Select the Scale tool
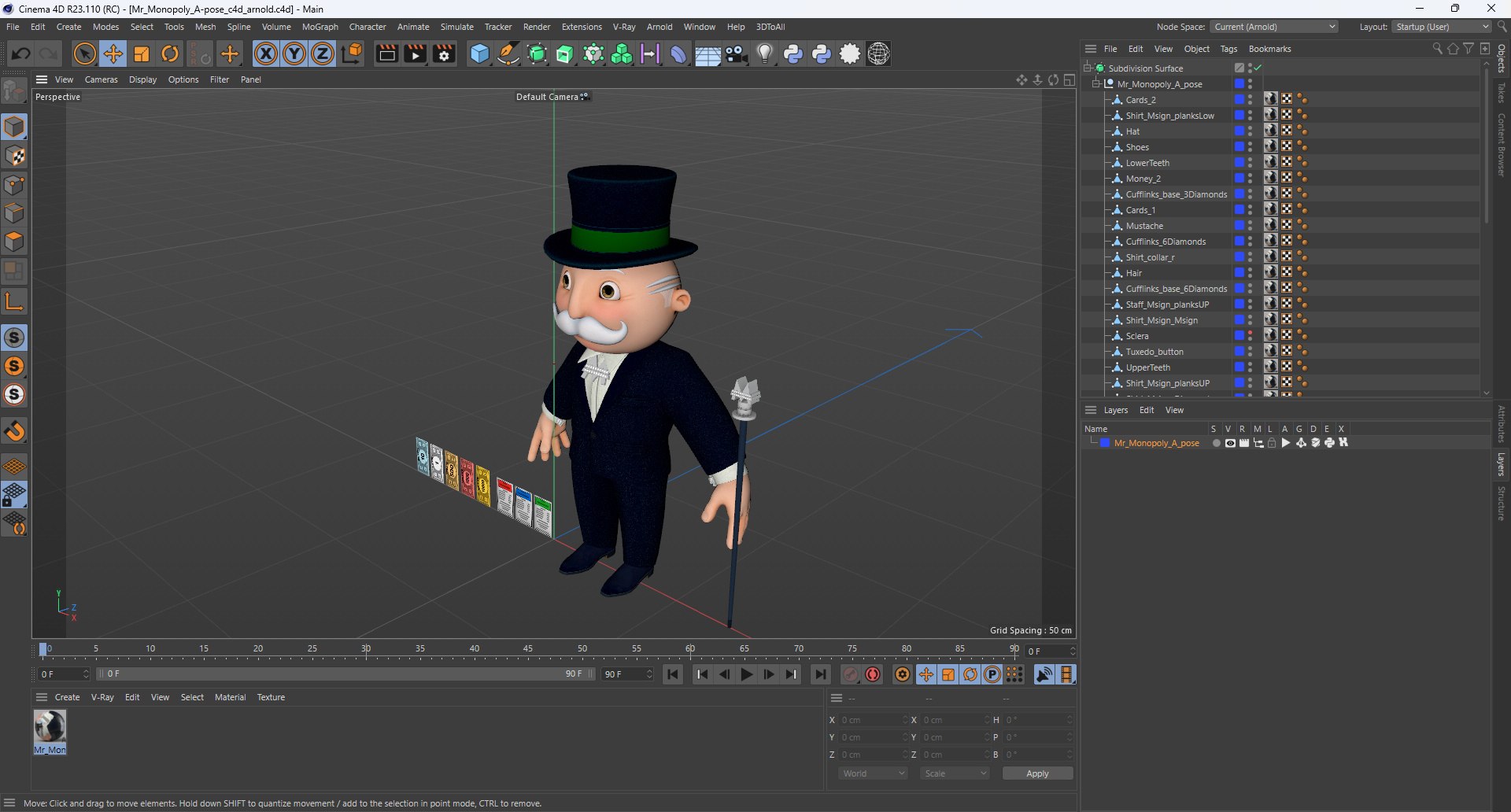Screen dimensions: 1511x812 (x=142, y=54)
